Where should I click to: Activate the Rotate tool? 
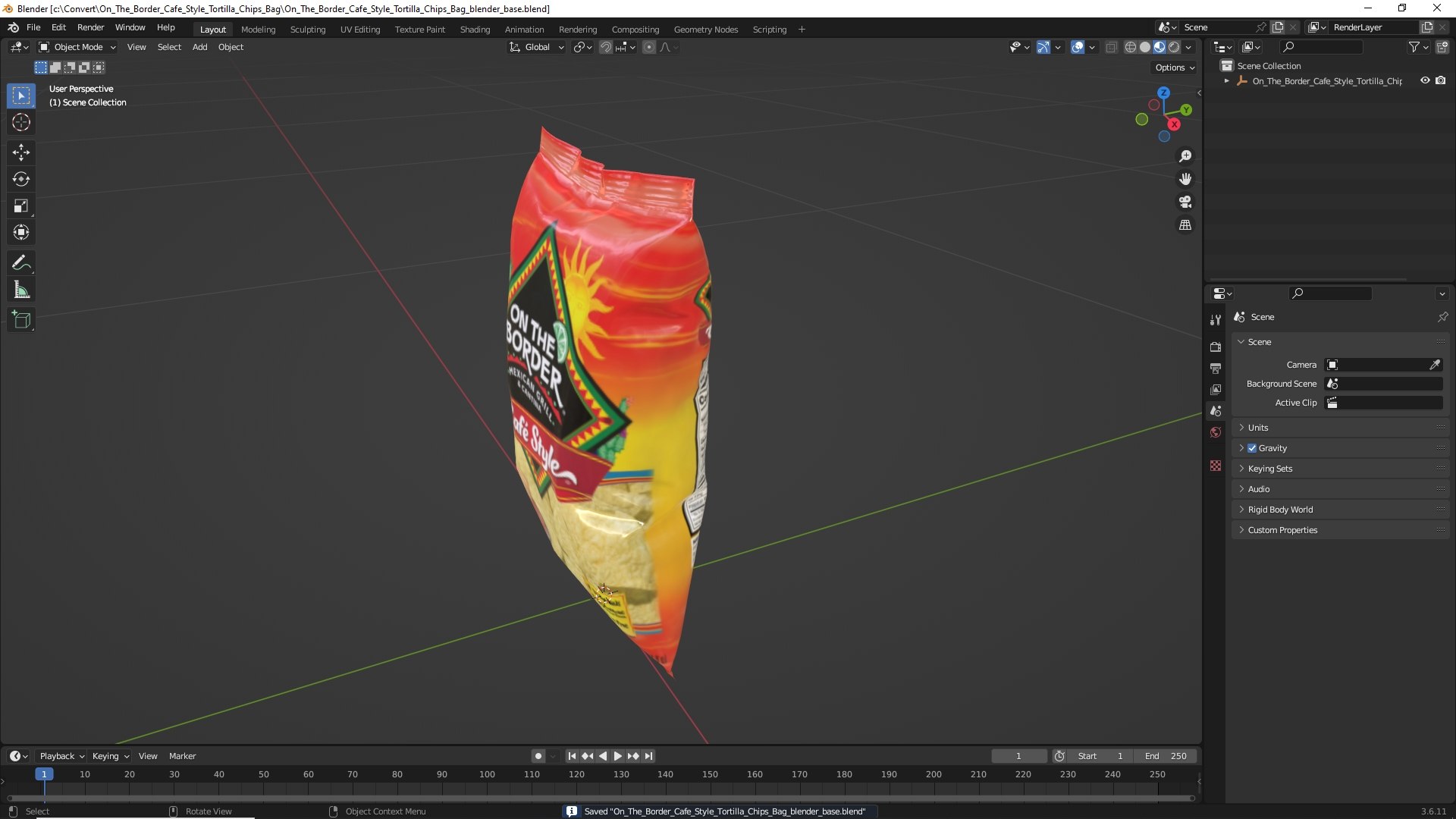coord(21,179)
